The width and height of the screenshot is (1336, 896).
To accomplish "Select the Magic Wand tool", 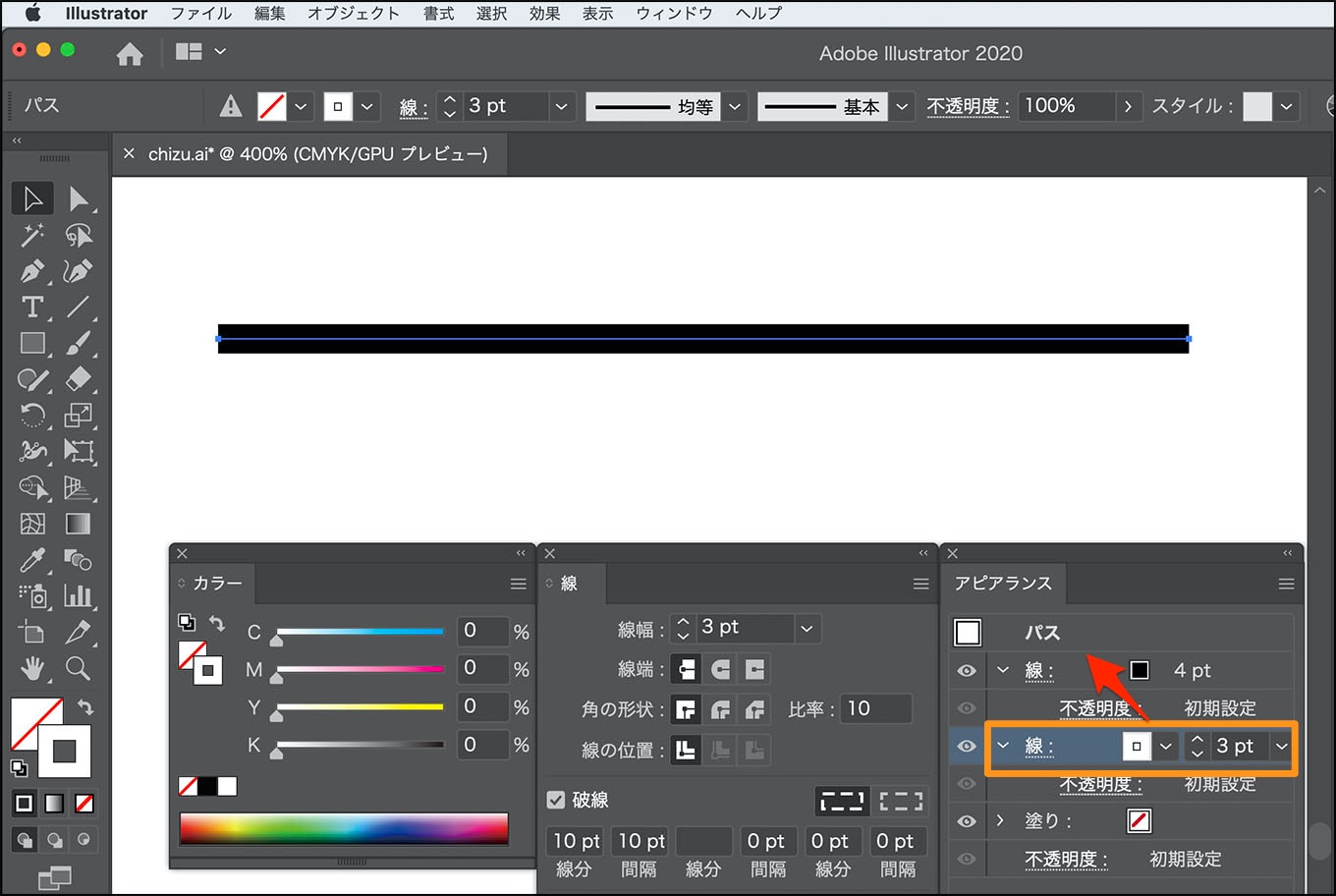I will (x=32, y=235).
